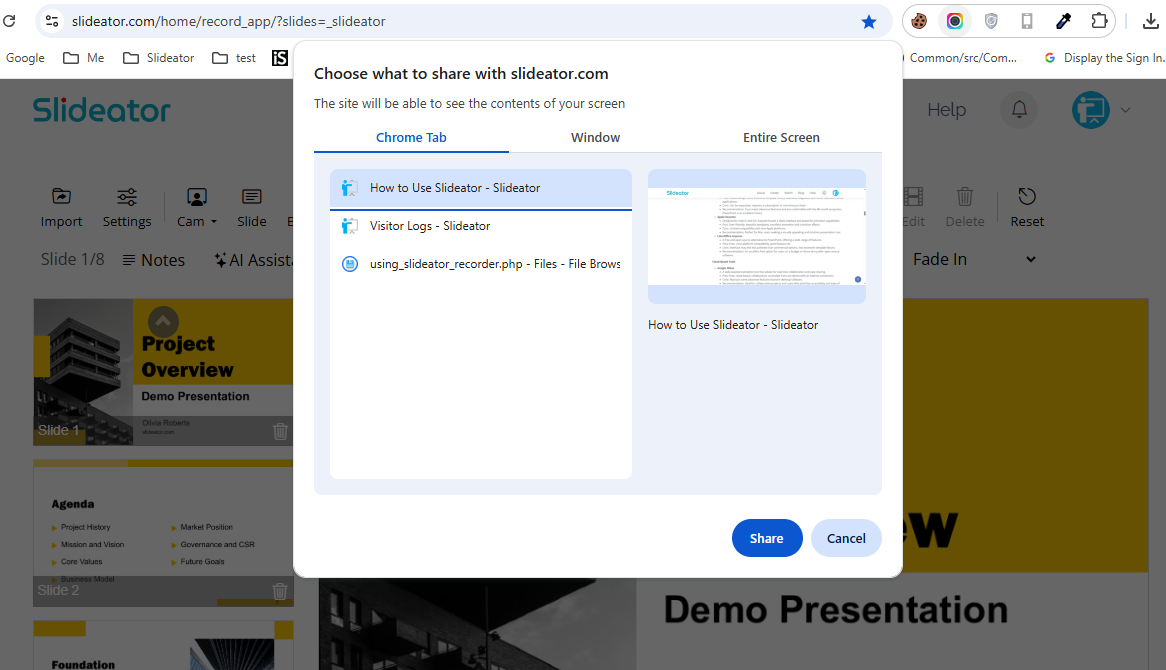Screen dimensions: 1166x670
Task: Click the browser reload icon
Action: 9,21
